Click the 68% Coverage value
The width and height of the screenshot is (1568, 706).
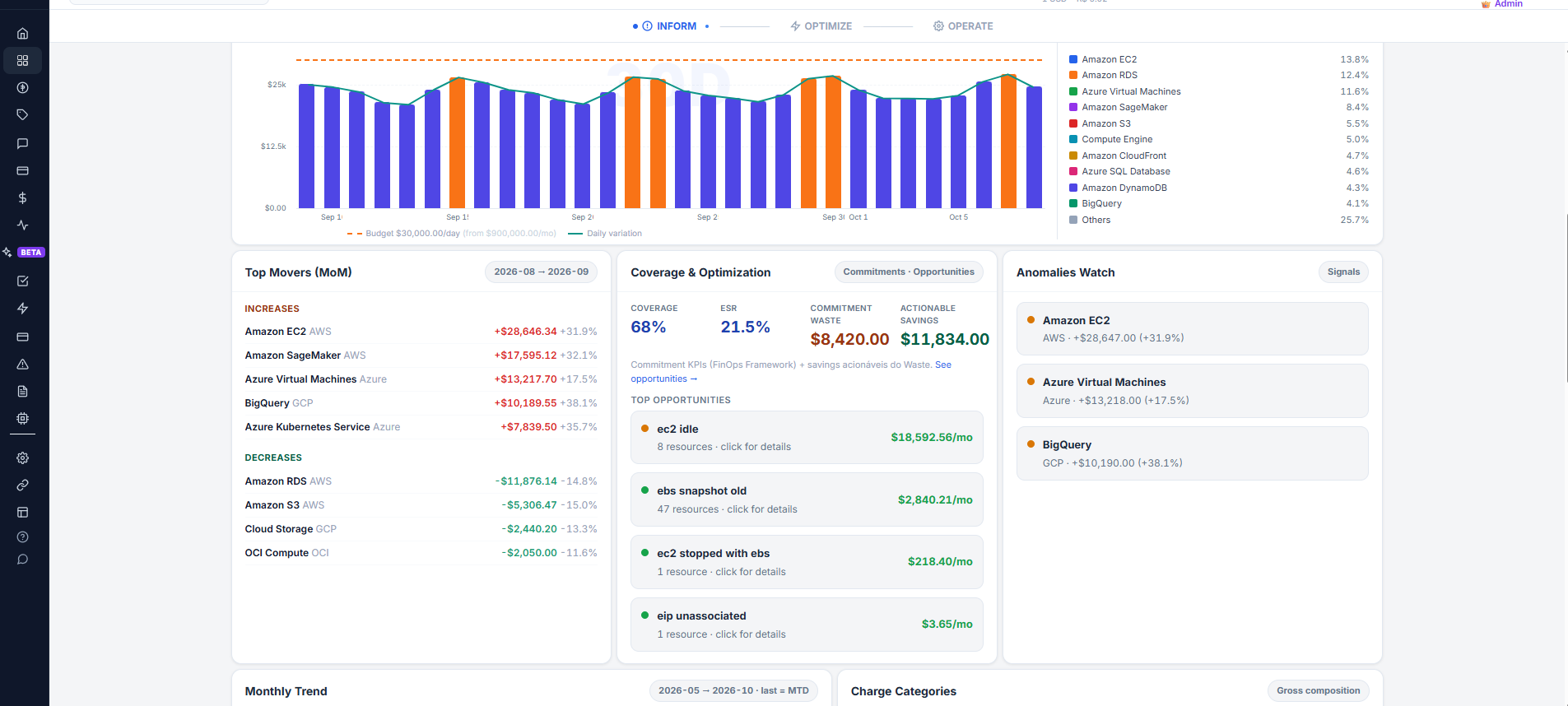(x=648, y=327)
